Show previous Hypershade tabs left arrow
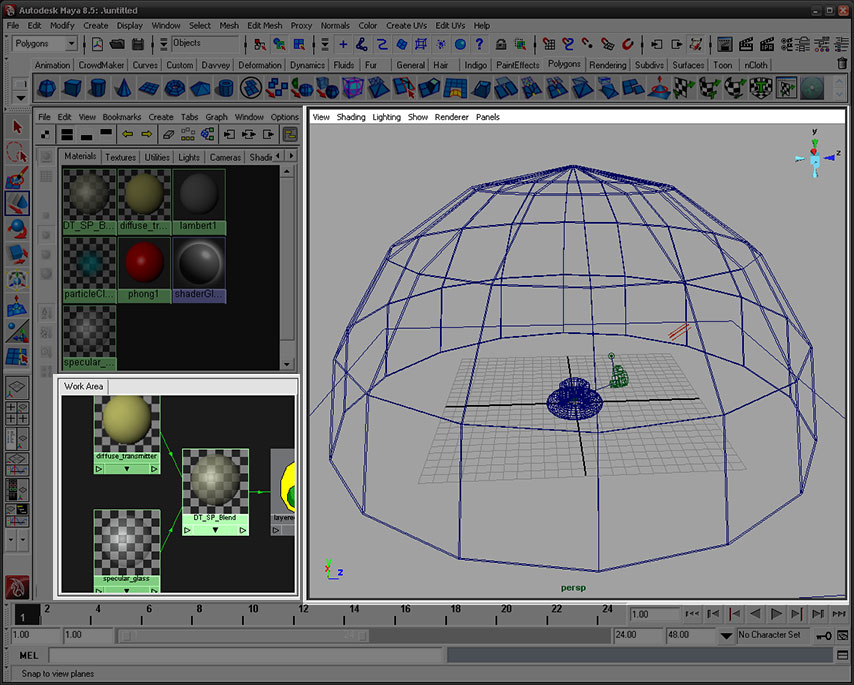Screen dimensions: 854x685 pos(278,156)
